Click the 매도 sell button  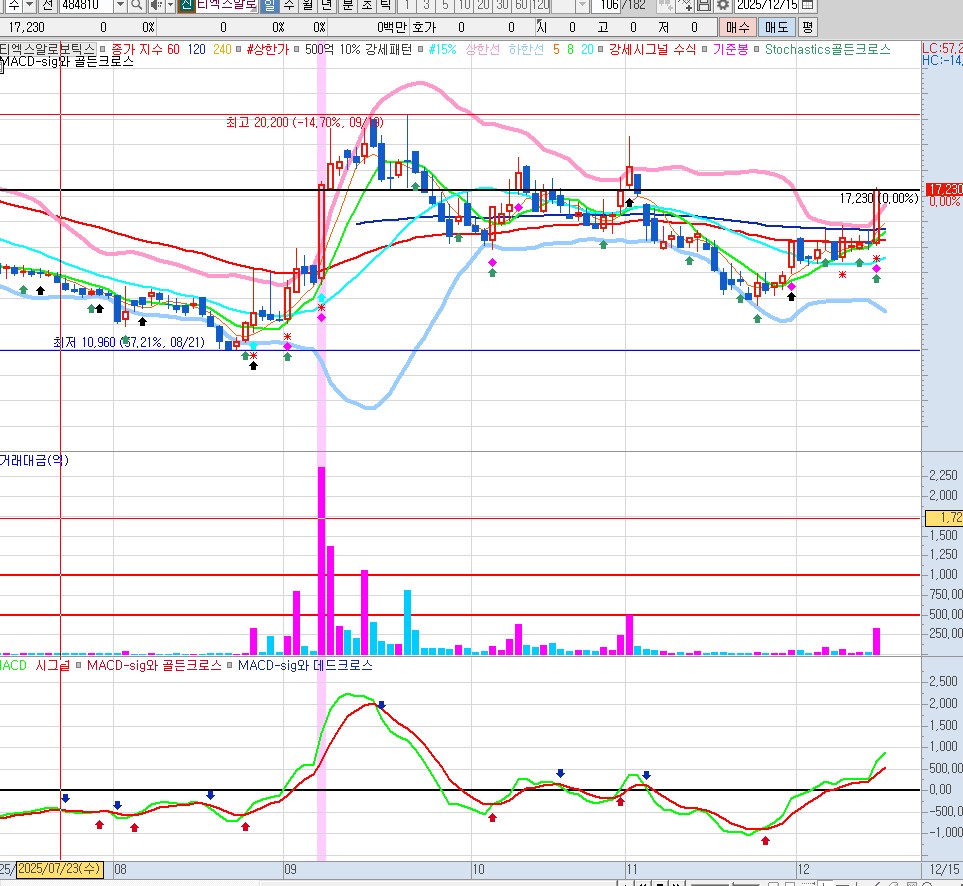pyautogui.click(x=776, y=27)
